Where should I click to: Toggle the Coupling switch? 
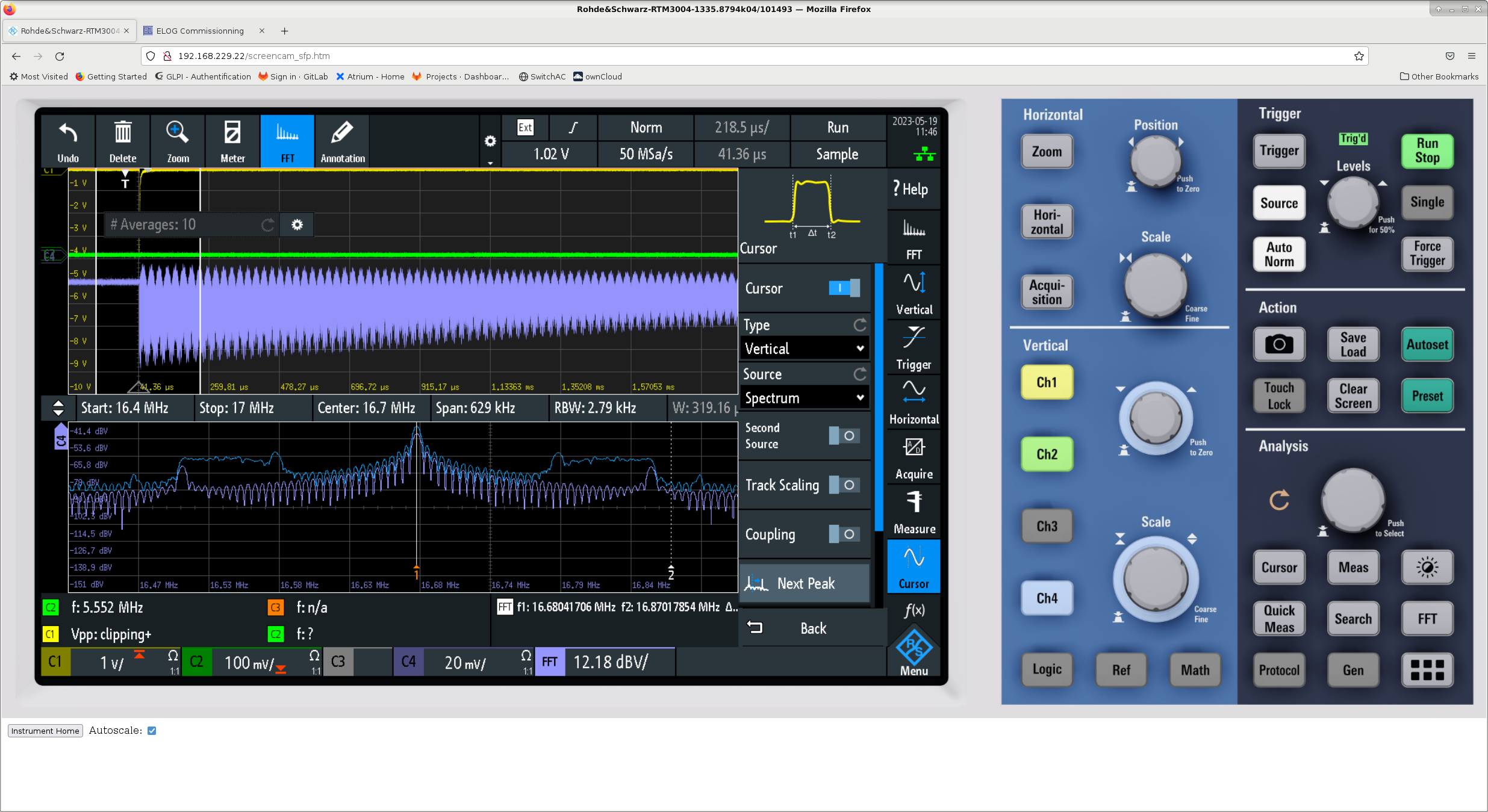tap(844, 535)
